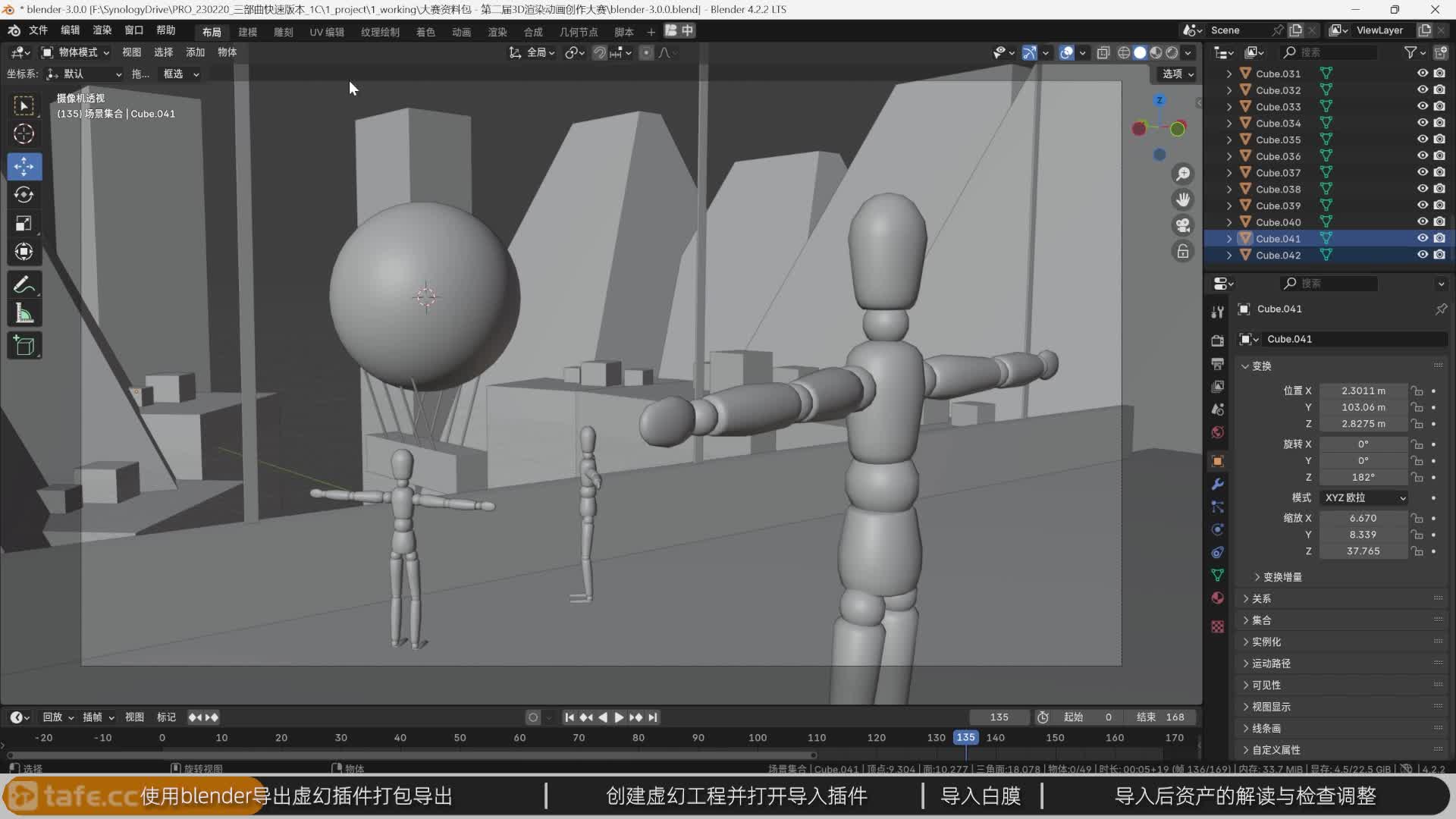Click the timeline playhead marker 135
1456x819 pixels.
965,737
